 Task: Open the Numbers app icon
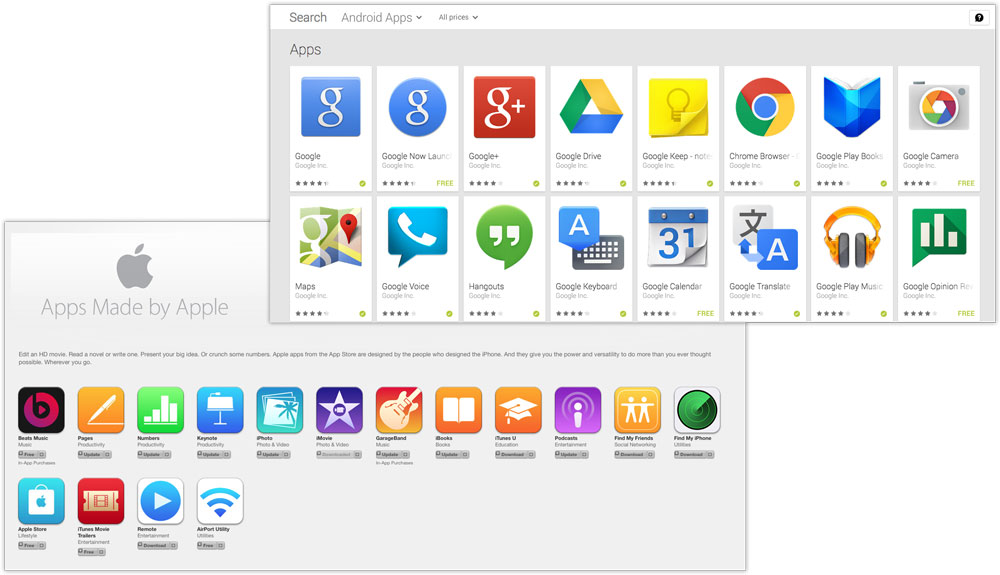[x=161, y=410]
